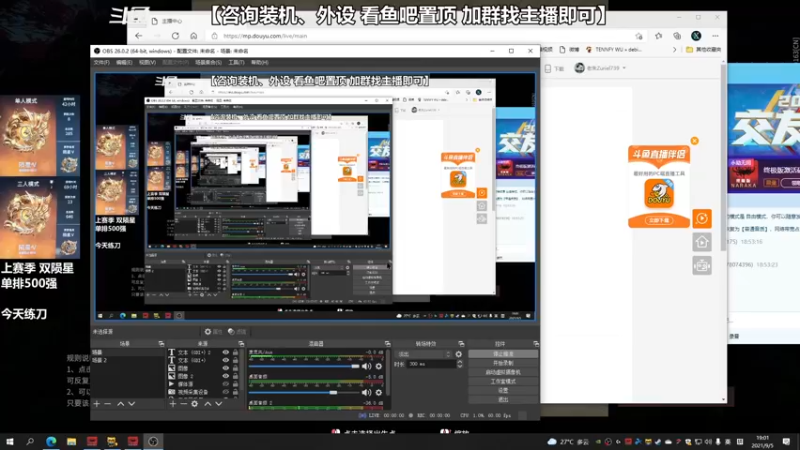Move the scene down in Scenes list
Image resolution: width=800 pixels, height=450 pixels.
(132, 404)
